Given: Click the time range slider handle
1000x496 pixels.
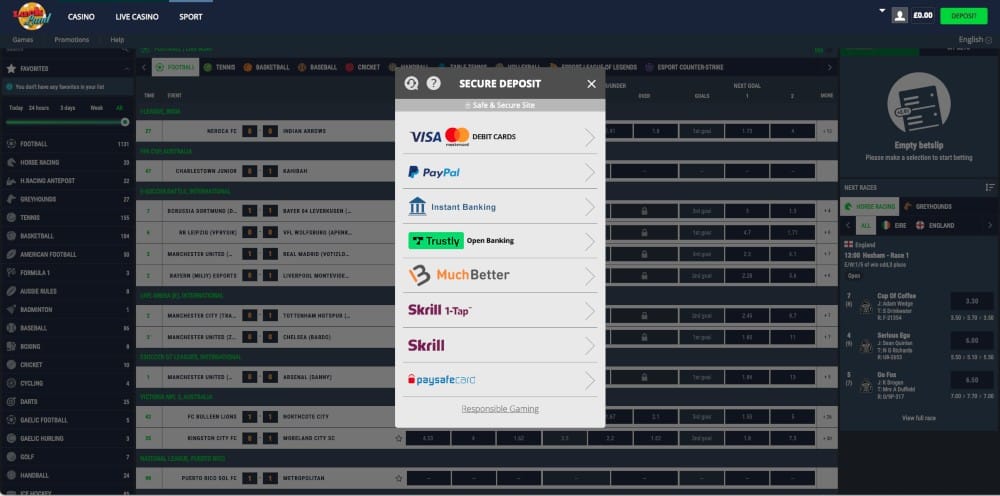Looking at the screenshot, I should tap(125, 122).
